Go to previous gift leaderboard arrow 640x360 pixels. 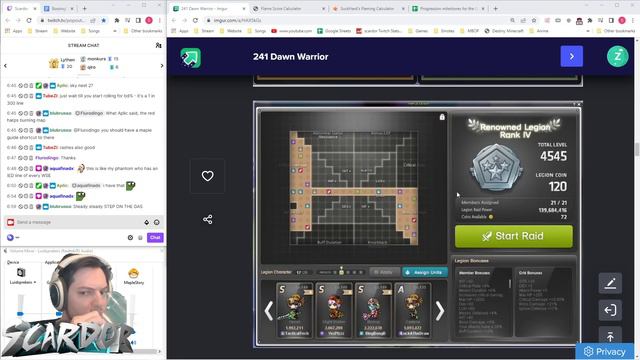click(5, 65)
